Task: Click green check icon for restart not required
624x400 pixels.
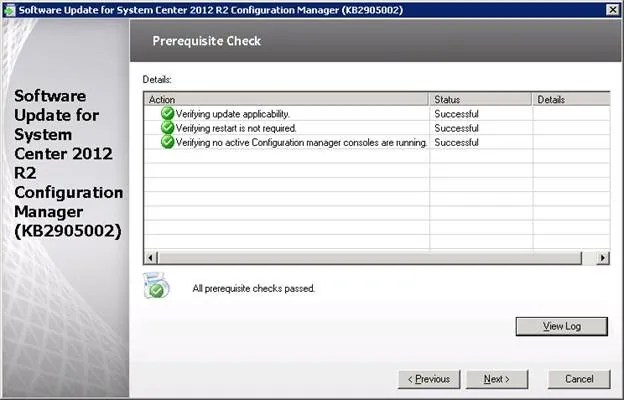Action: tap(168, 128)
